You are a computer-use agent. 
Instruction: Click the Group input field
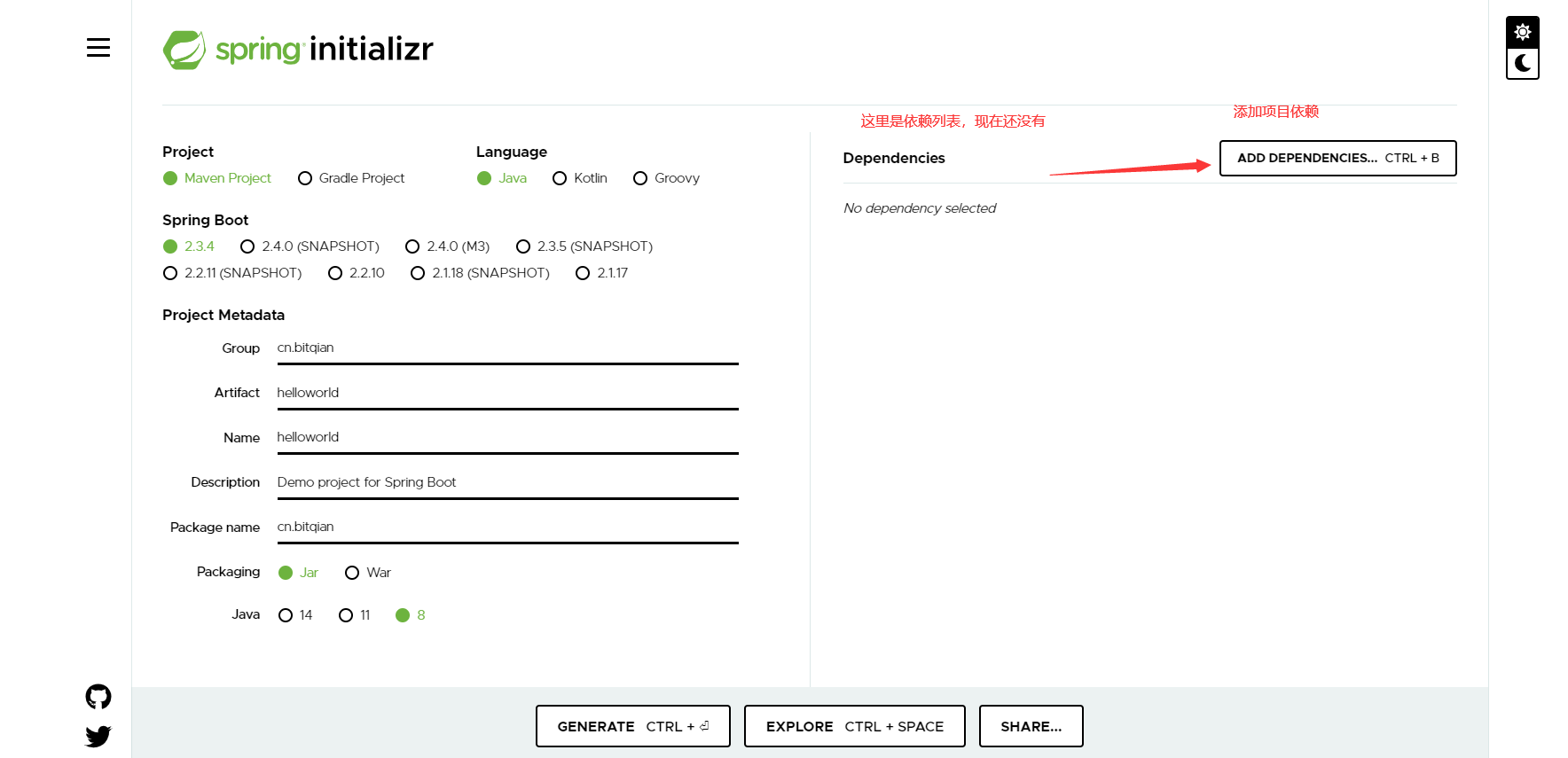[507, 348]
